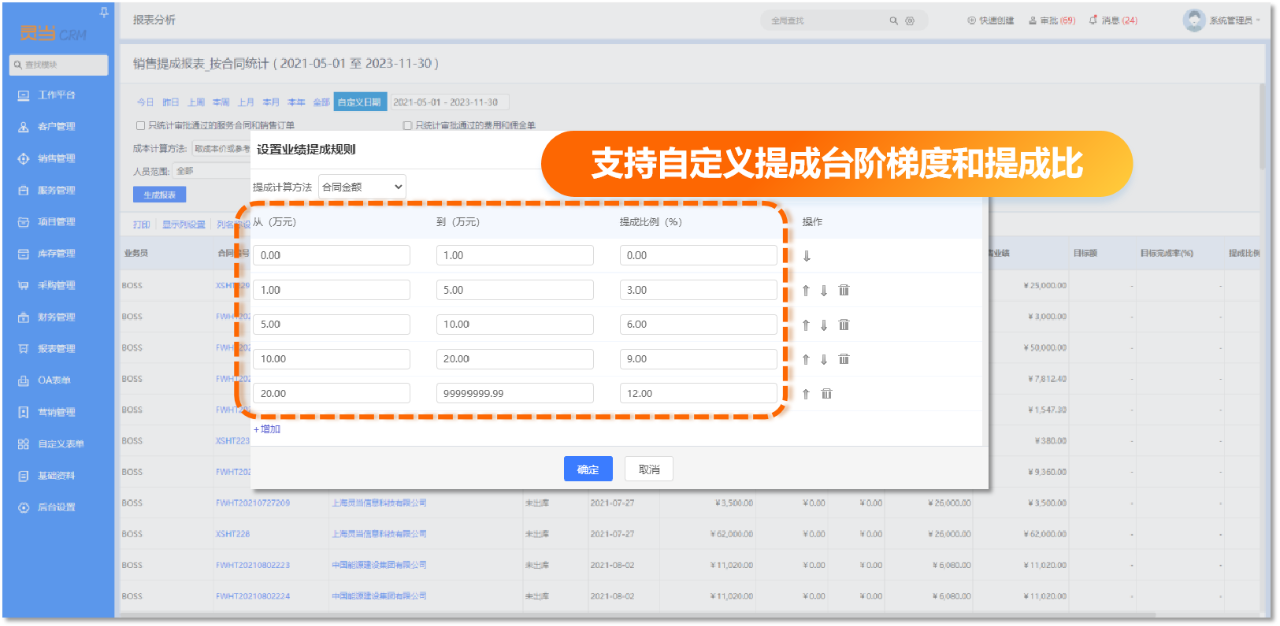The height and width of the screenshot is (626, 1280).
Task: Click the 12.00 commission percentage field
Action: [698, 394]
